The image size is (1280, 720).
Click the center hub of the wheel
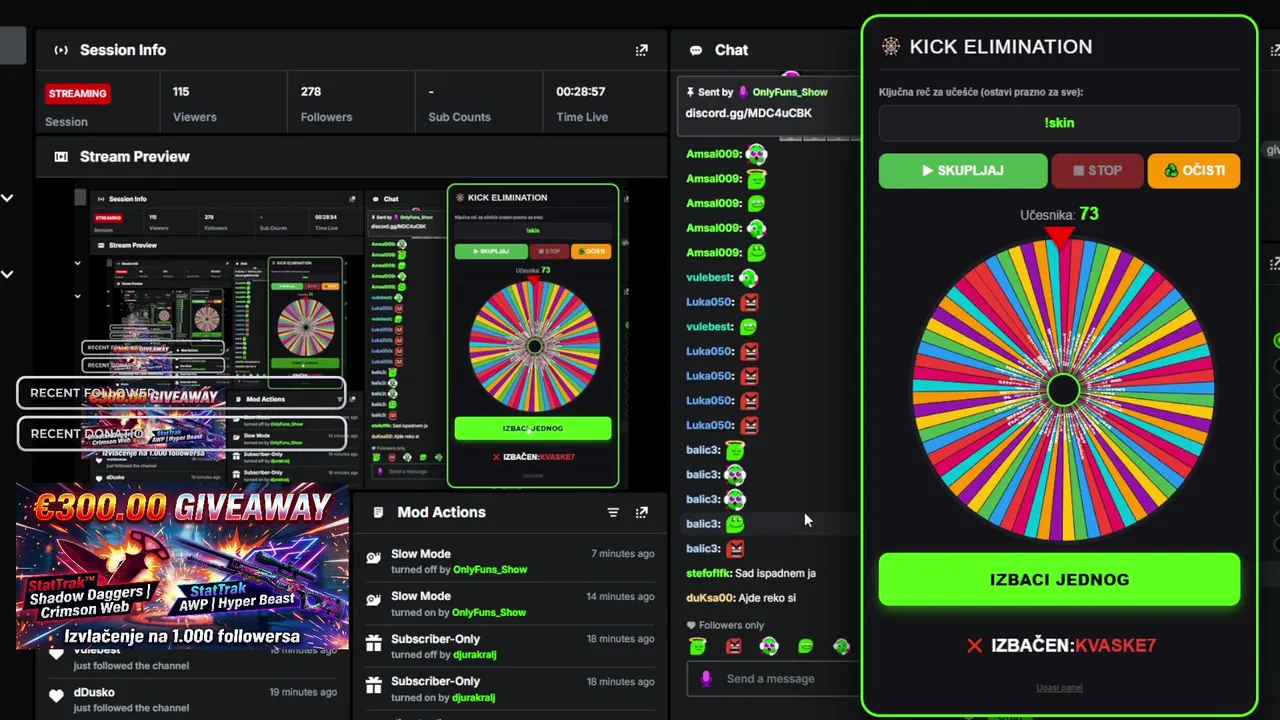(1063, 390)
